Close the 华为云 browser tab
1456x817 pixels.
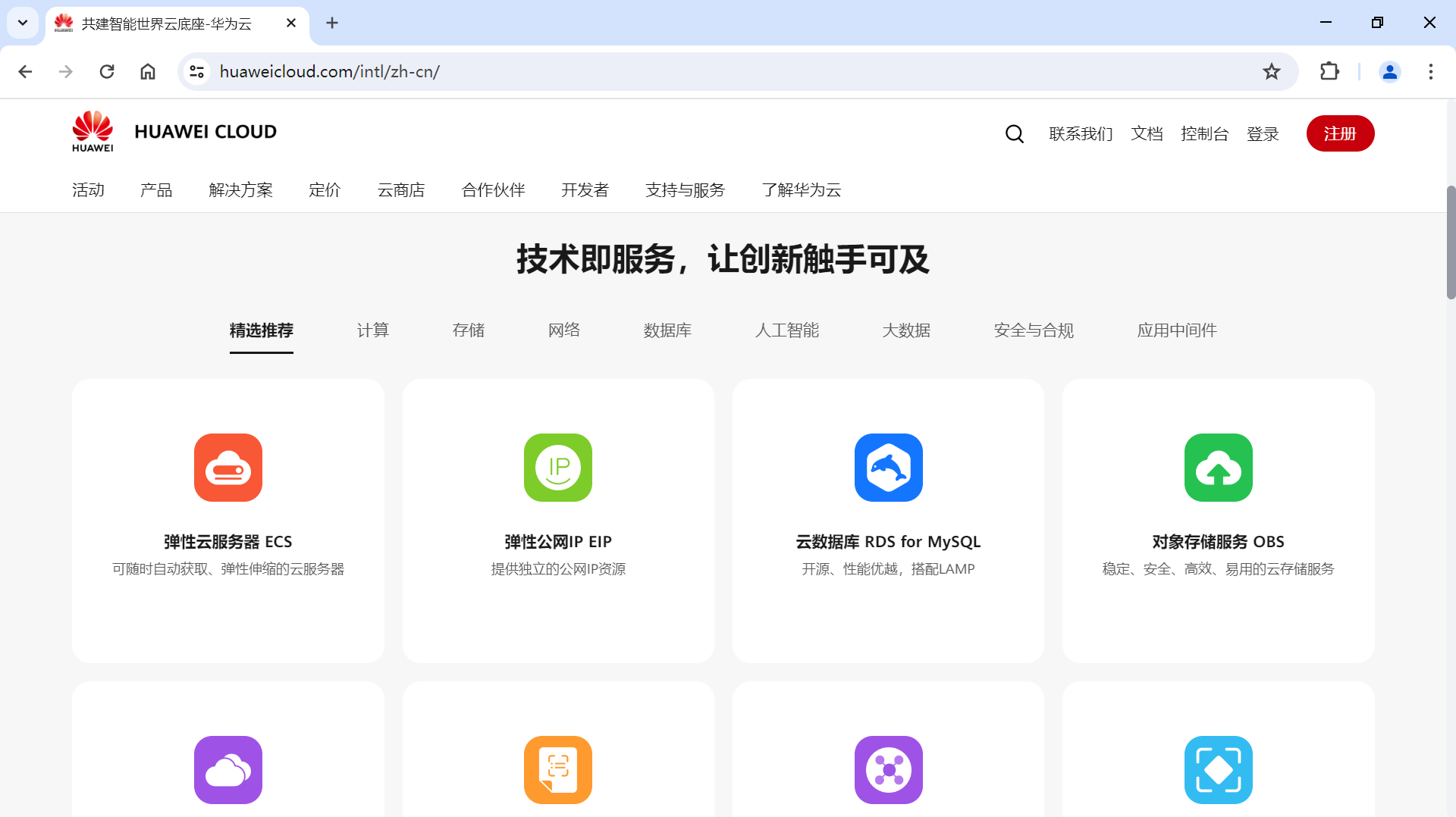pyautogui.click(x=291, y=23)
